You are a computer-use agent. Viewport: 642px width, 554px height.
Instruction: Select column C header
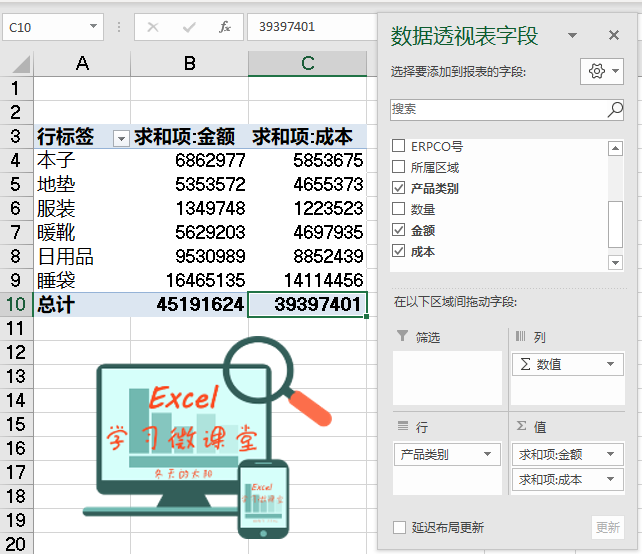pyautogui.click(x=307, y=63)
